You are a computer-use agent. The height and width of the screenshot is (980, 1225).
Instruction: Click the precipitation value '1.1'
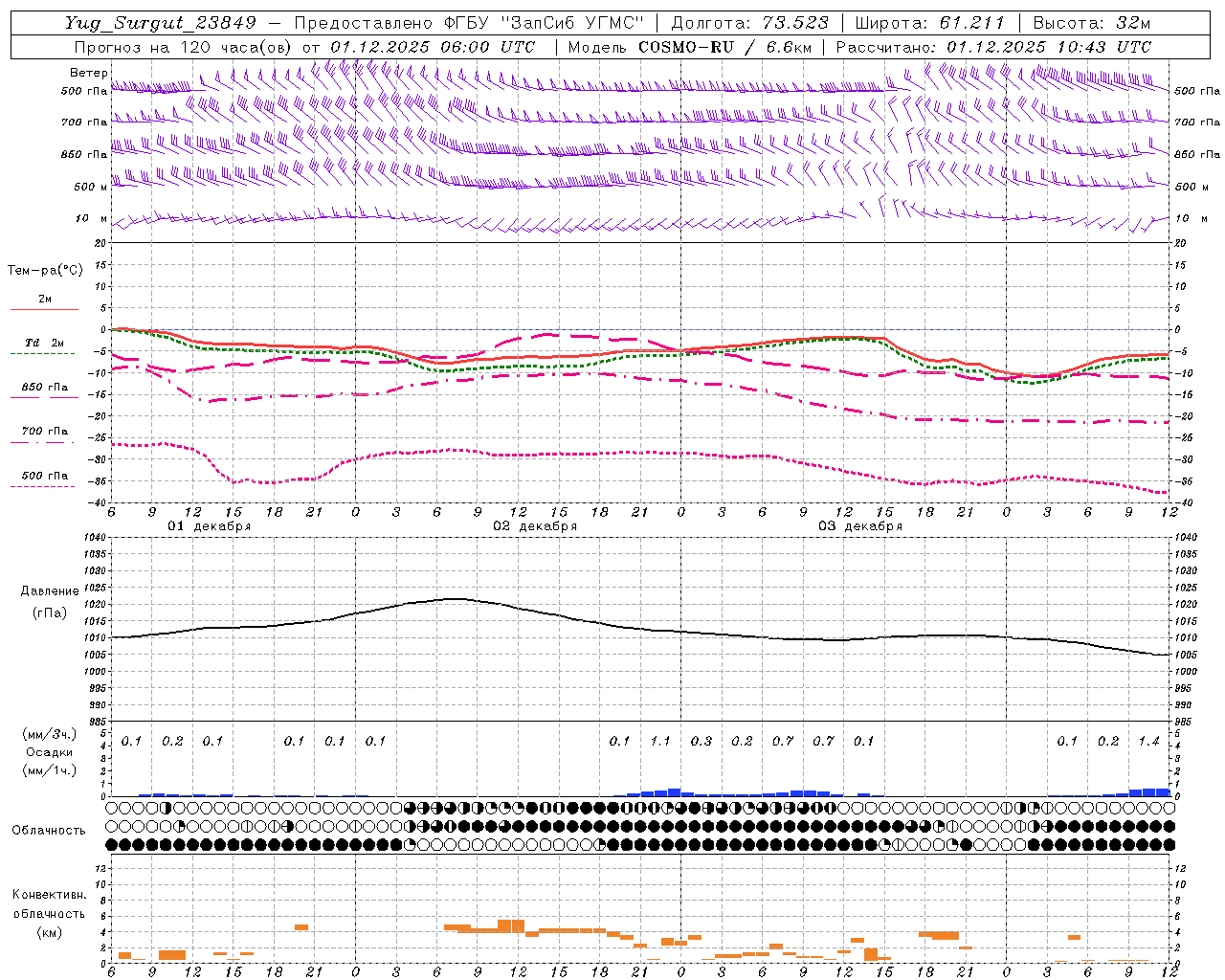660,741
